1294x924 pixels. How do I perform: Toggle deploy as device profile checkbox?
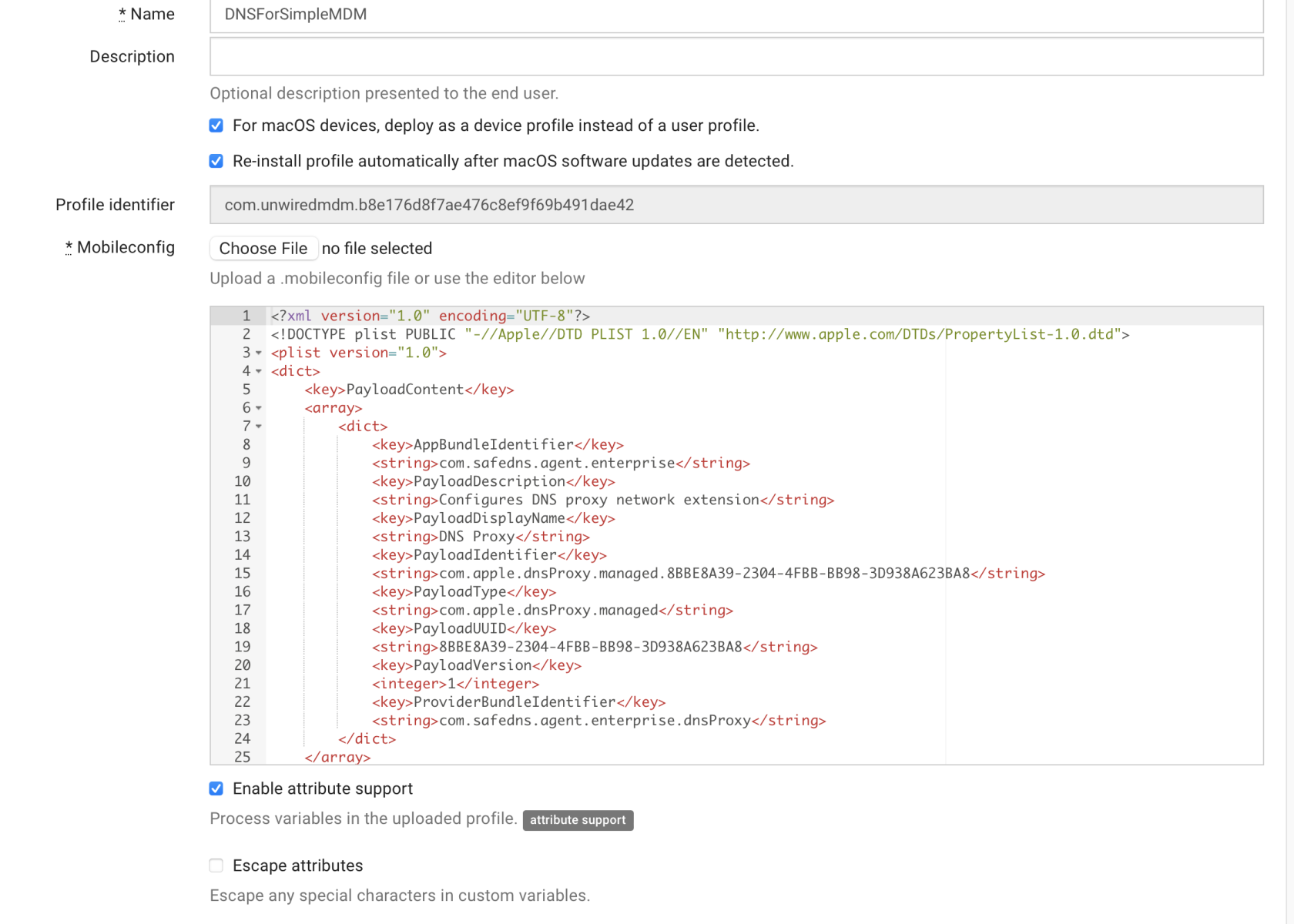click(216, 126)
